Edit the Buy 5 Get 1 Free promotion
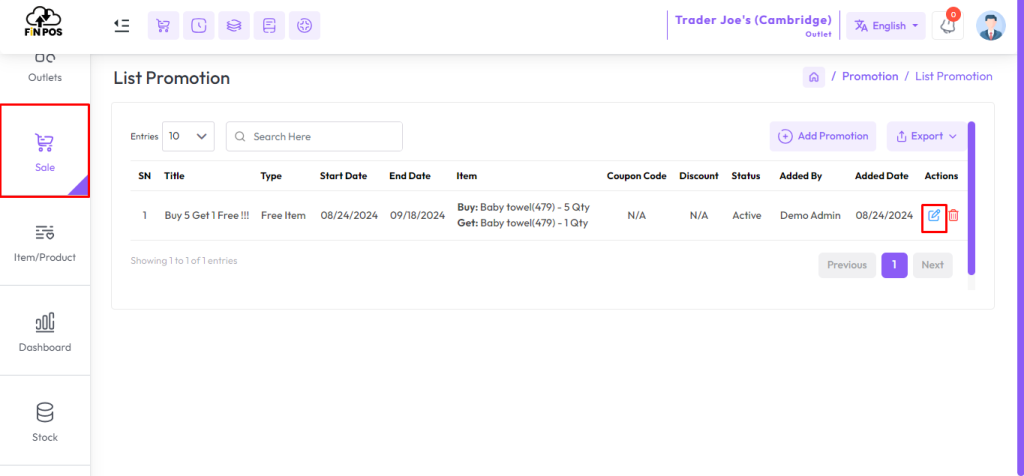Screen dimensions: 1024x476 [x=934, y=215]
